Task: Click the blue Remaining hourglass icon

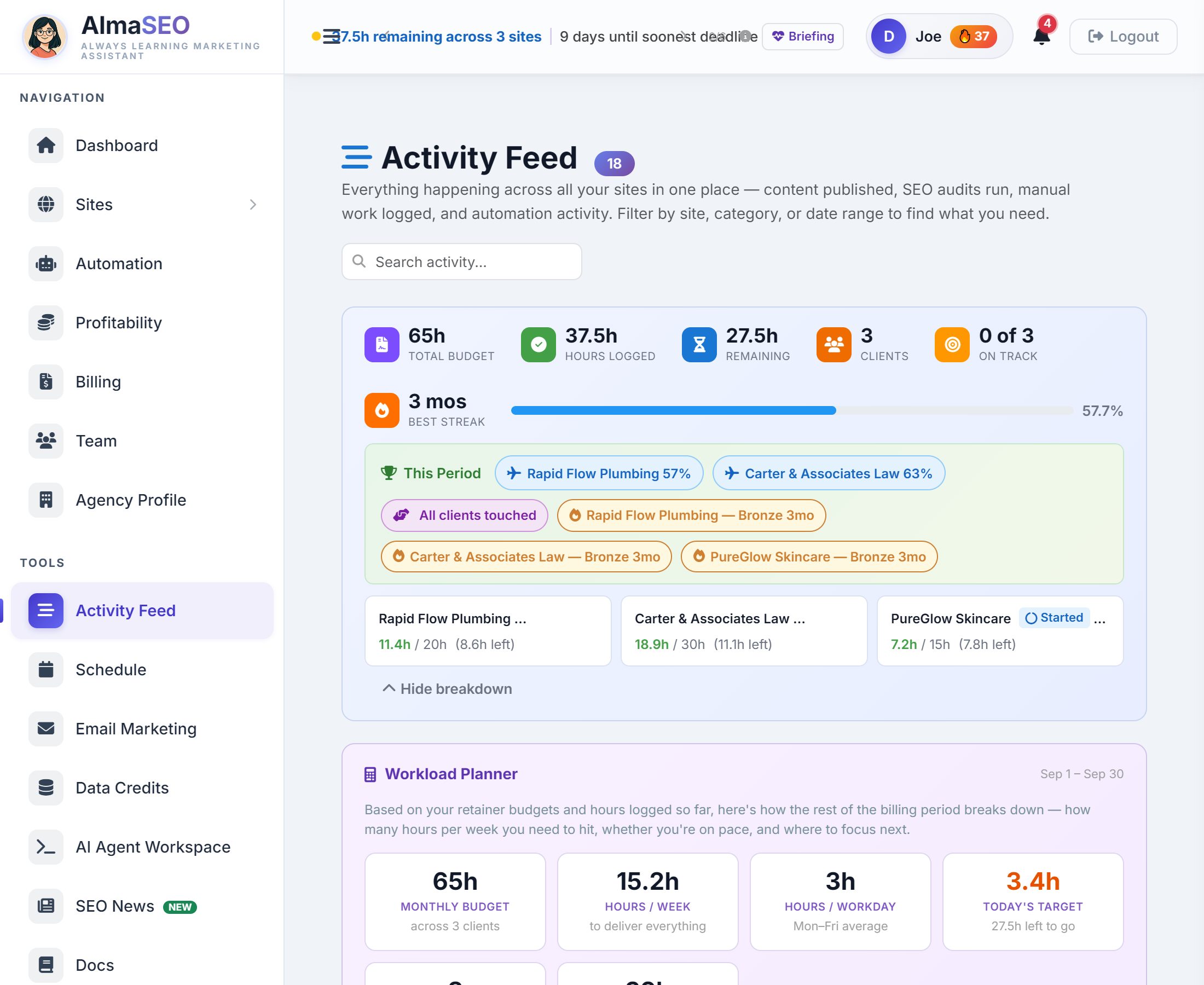Action: click(699, 344)
